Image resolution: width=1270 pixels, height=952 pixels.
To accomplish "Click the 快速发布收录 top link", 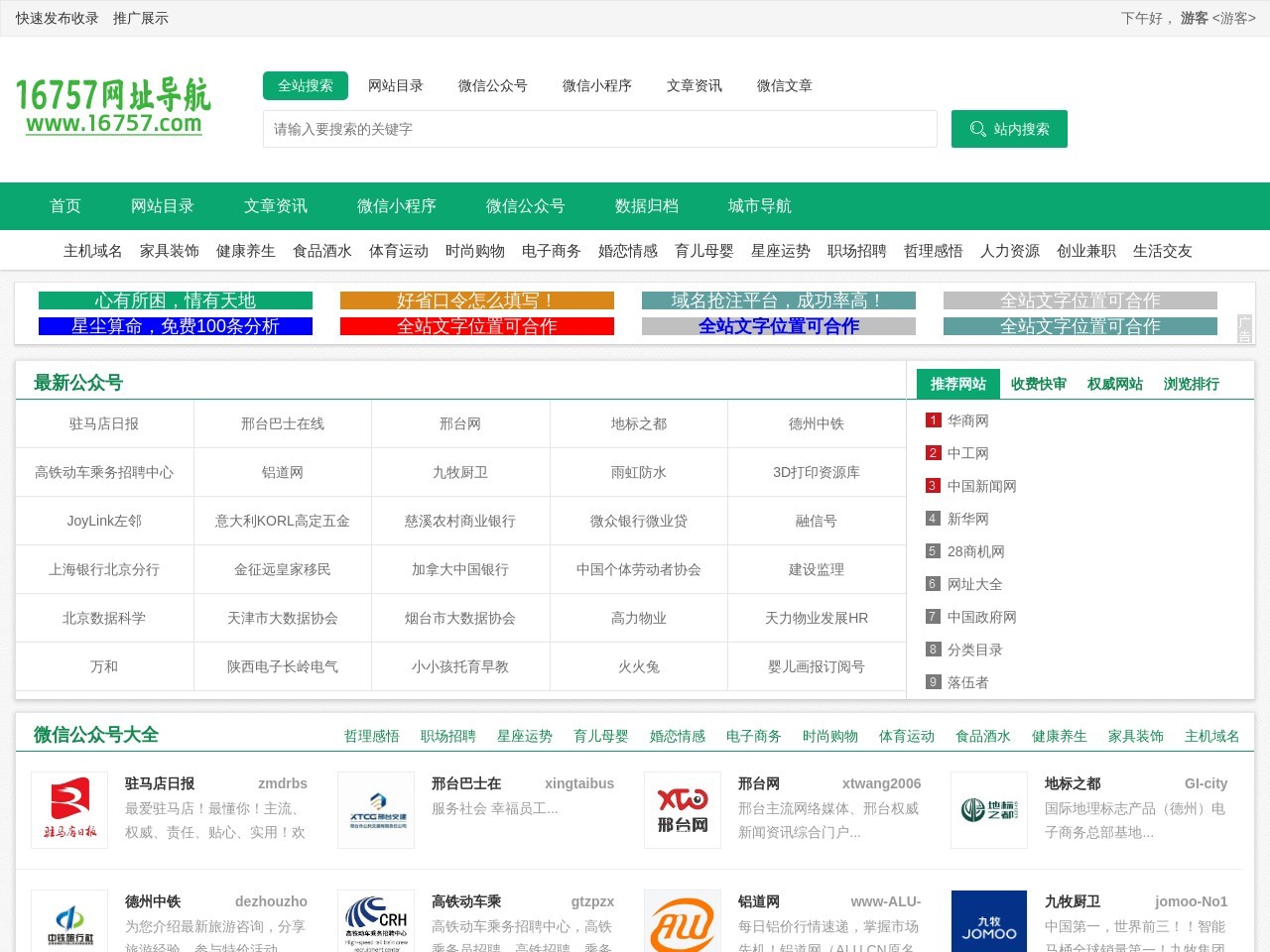I will (58, 18).
